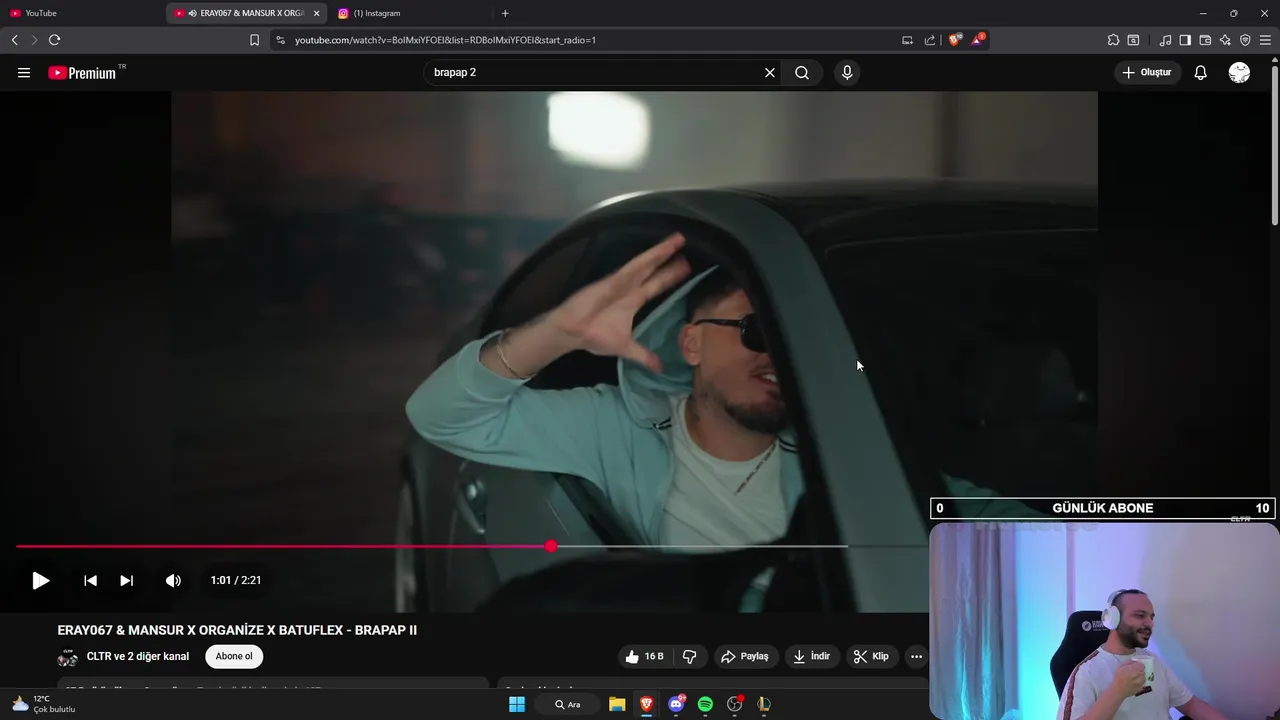The height and width of the screenshot is (720, 1280).
Task: Open a new browser tab
Action: (x=505, y=13)
